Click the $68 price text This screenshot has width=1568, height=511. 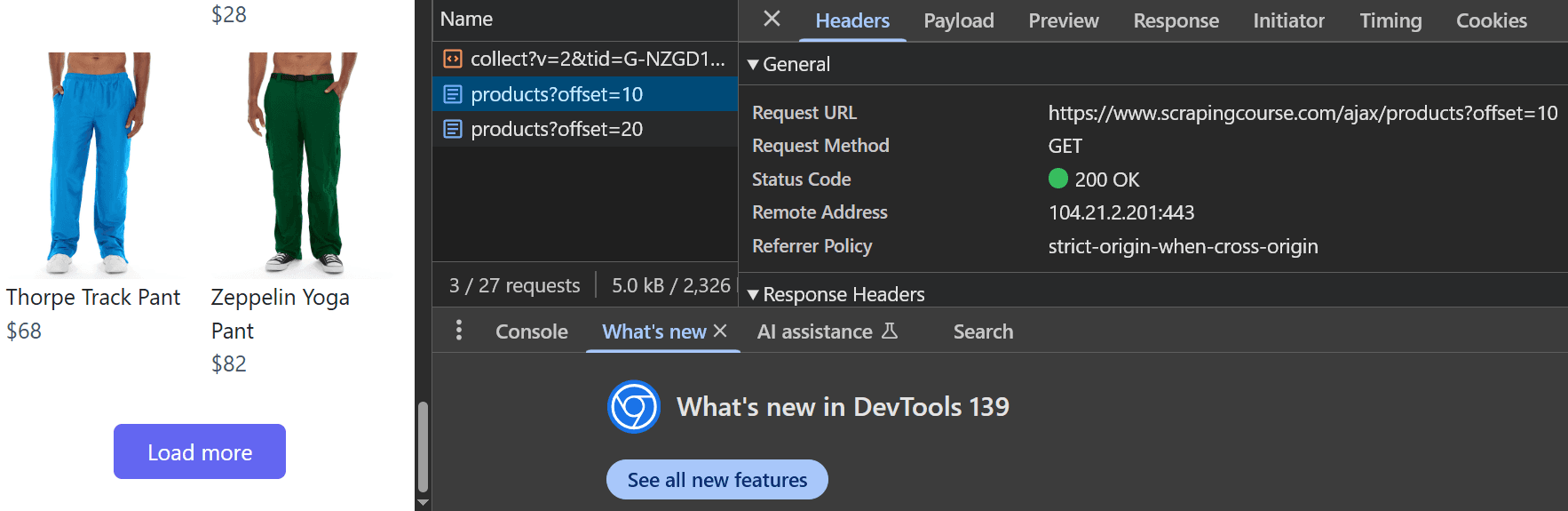pos(24,331)
